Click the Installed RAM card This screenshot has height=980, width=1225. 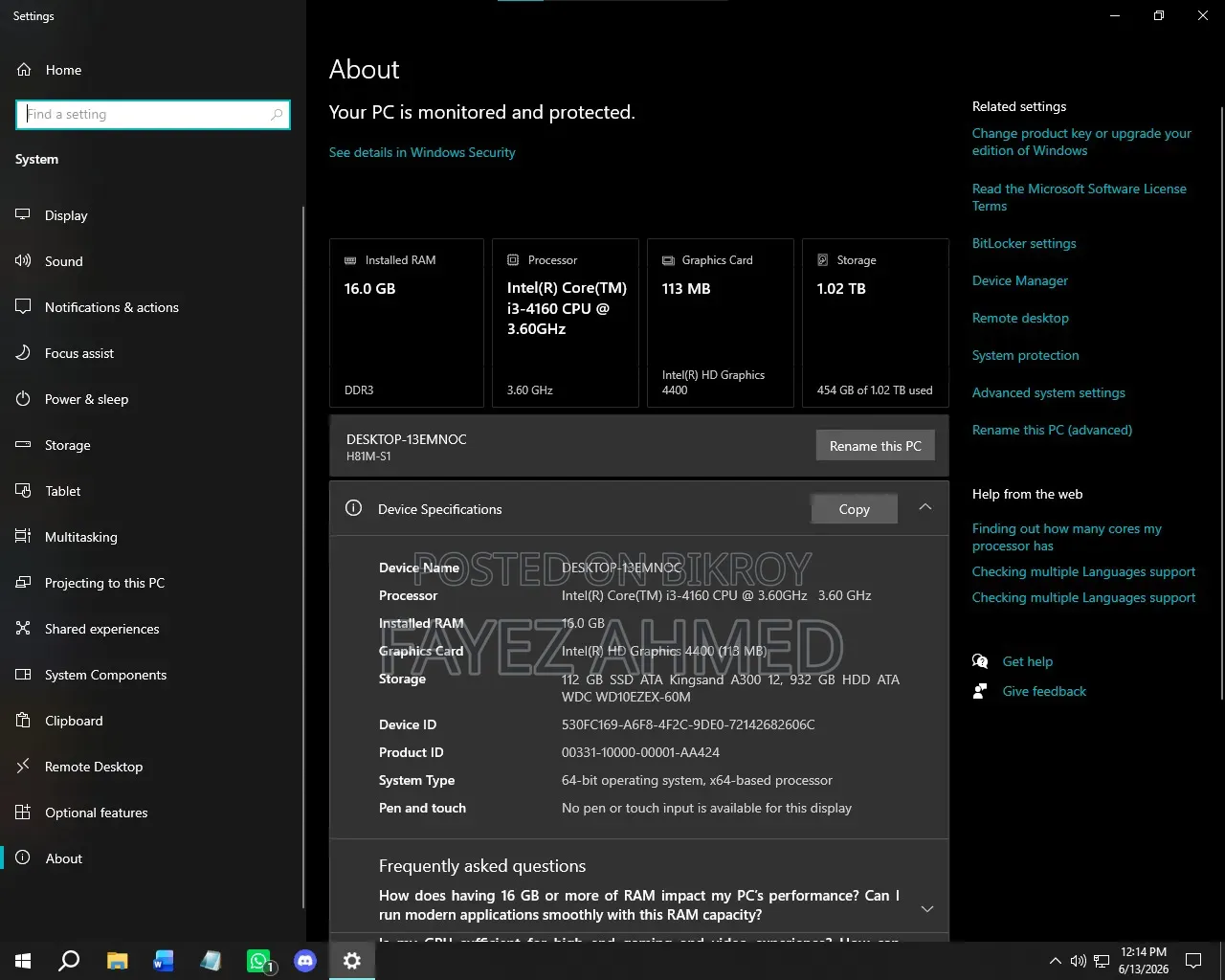point(407,323)
